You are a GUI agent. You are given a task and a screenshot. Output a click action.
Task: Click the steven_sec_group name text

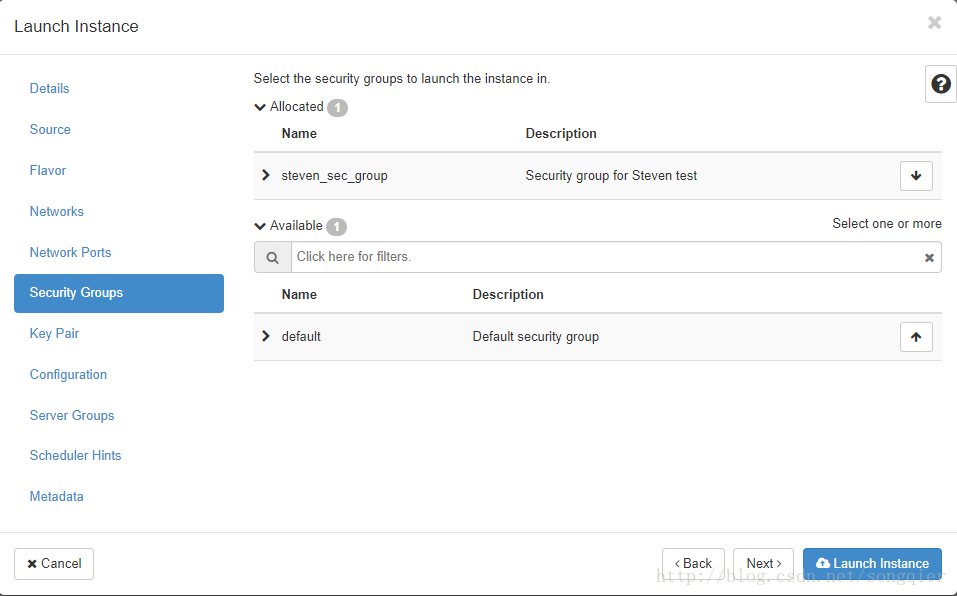[334, 176]
